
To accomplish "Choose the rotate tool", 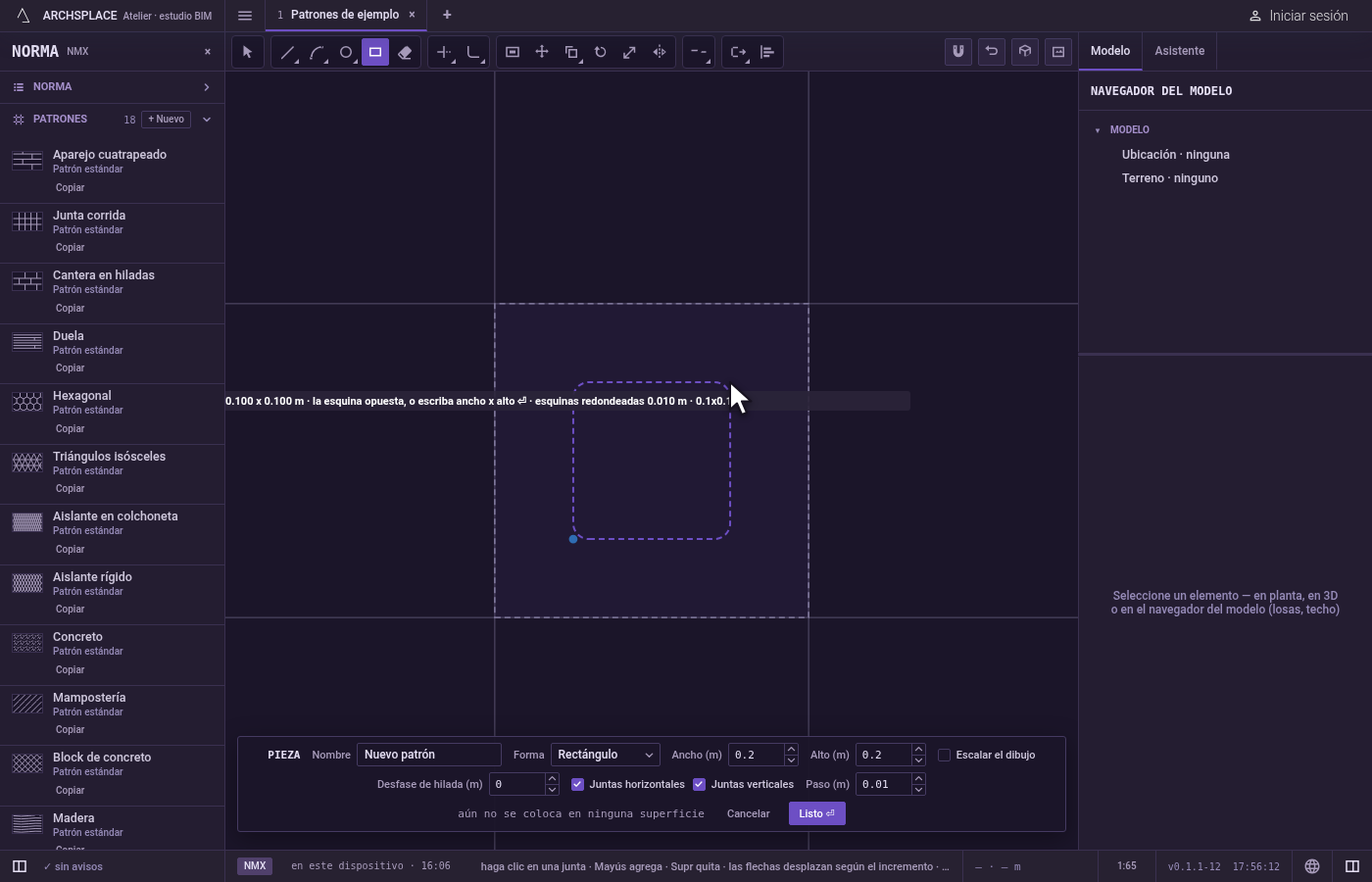I will tap(601, 52).
